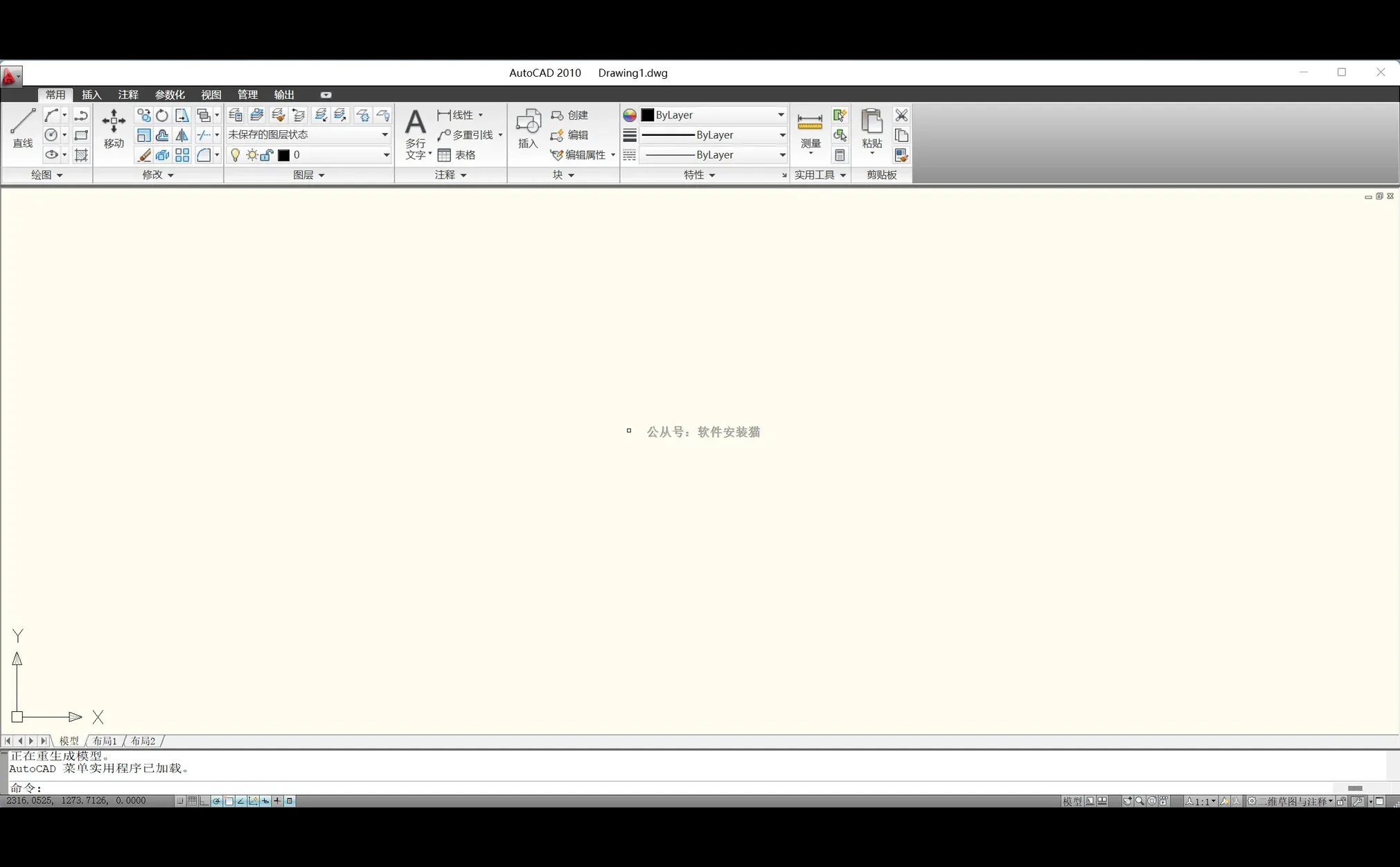Open the color wheel in 特性 panel
1400x867 pixels.
pos(630,115)
